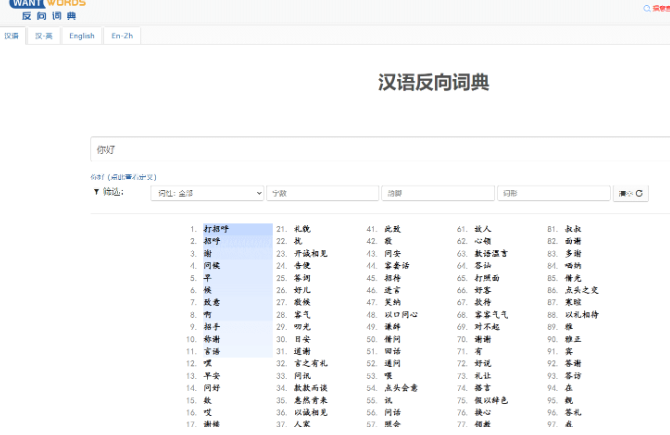Select result 61 故人
This screenshot has width=670, height=435.
coord(483,229)
